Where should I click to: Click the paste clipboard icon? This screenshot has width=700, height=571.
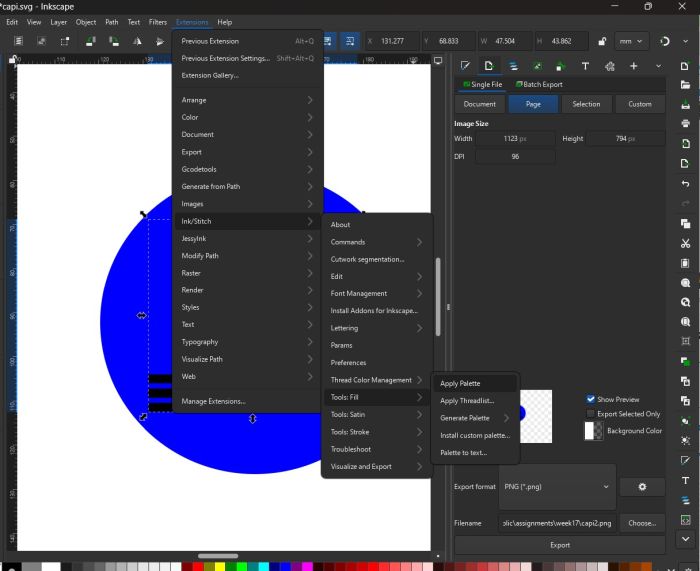[685, 263]
